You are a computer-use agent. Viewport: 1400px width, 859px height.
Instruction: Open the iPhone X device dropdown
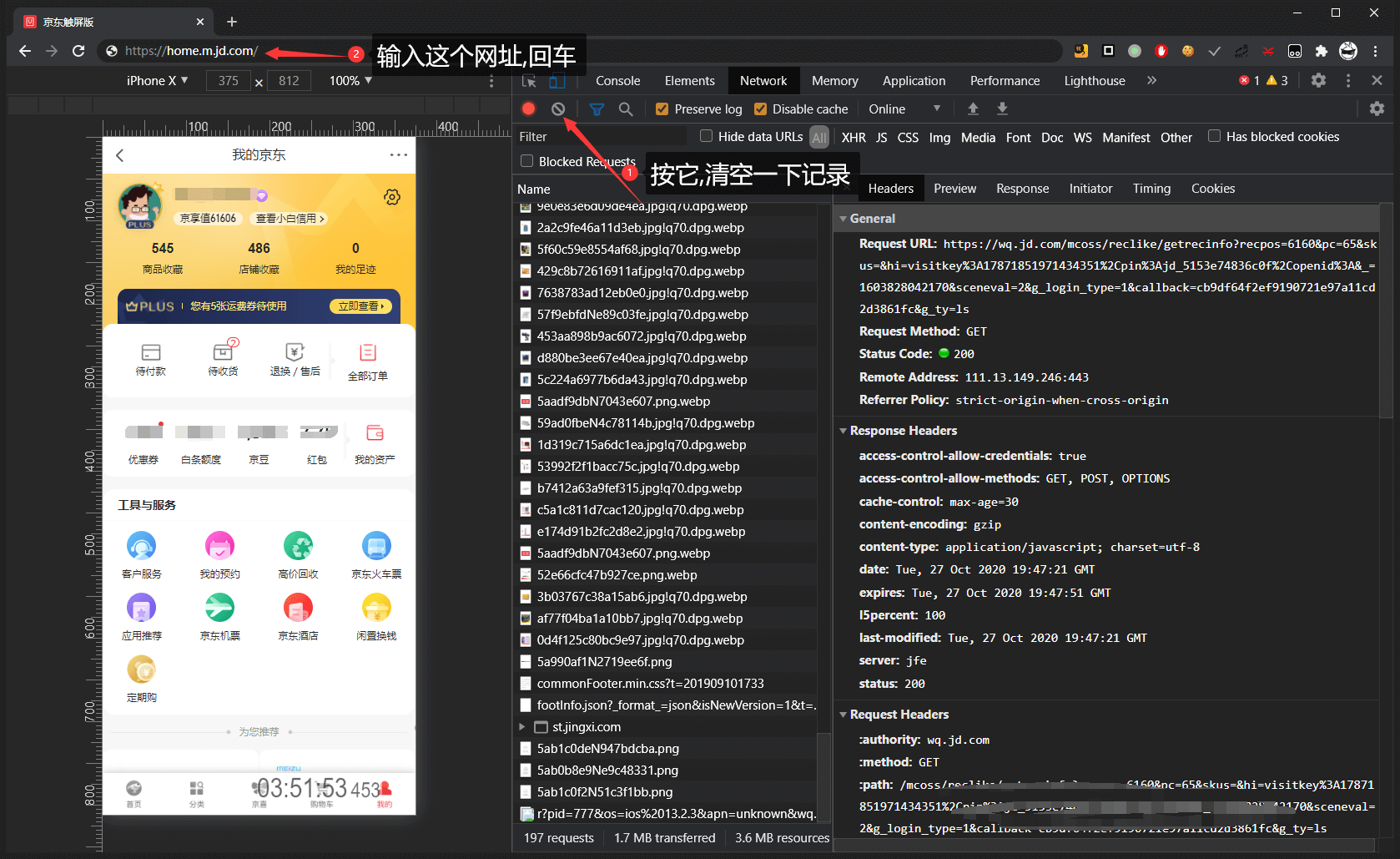(158, 80)
